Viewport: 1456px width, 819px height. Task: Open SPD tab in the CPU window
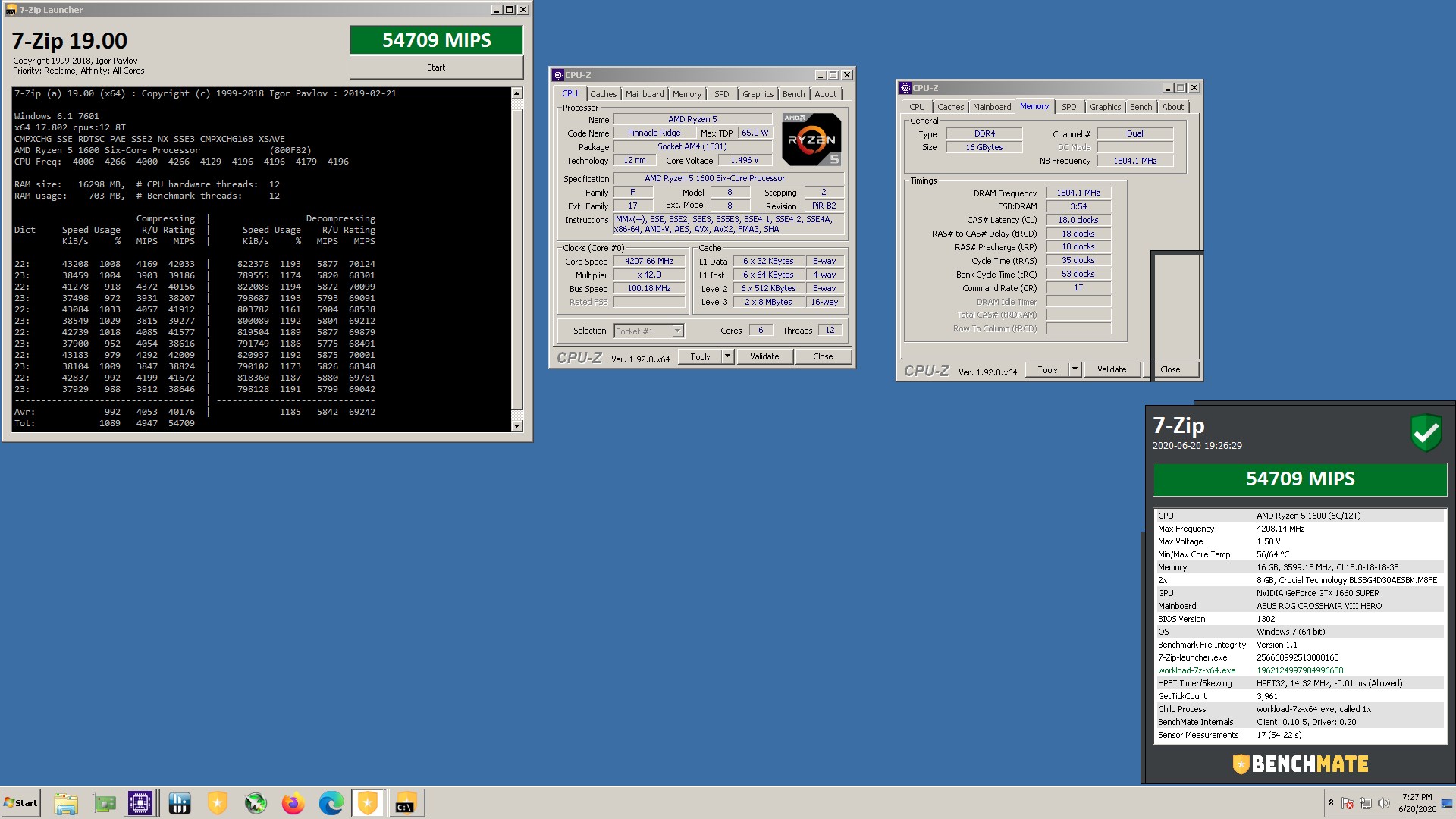[x=722, y=94]
